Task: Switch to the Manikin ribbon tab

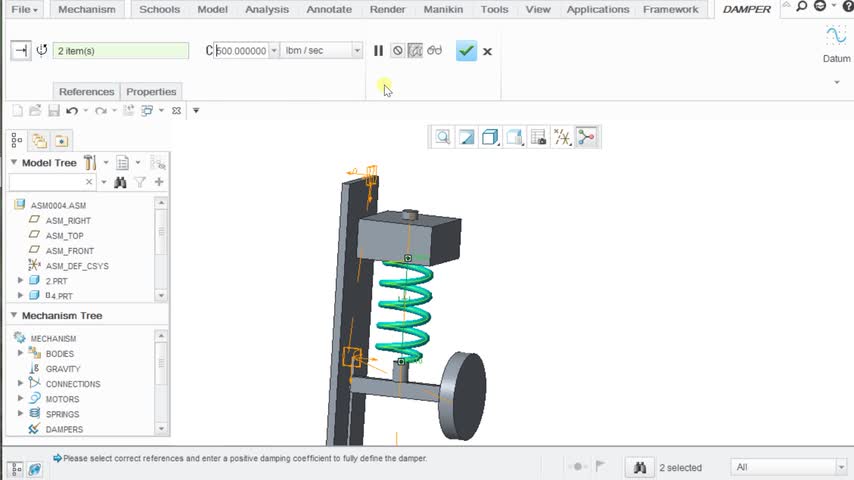Action: (x=443, y=9)
